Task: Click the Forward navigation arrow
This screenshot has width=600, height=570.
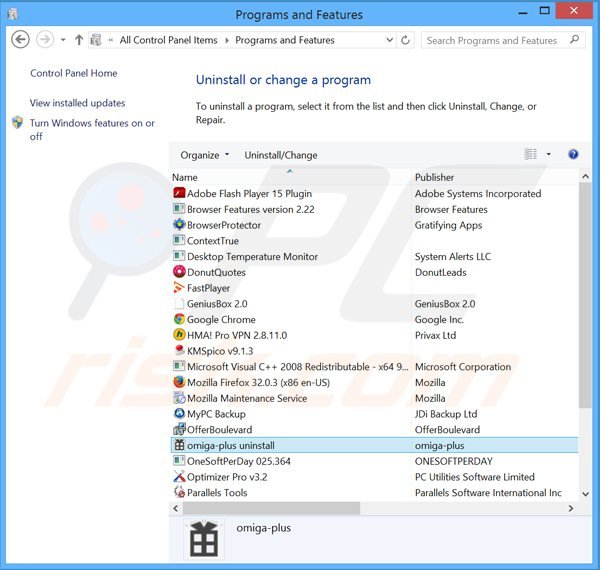Action: pyautogui.click(x=45, y=40)
